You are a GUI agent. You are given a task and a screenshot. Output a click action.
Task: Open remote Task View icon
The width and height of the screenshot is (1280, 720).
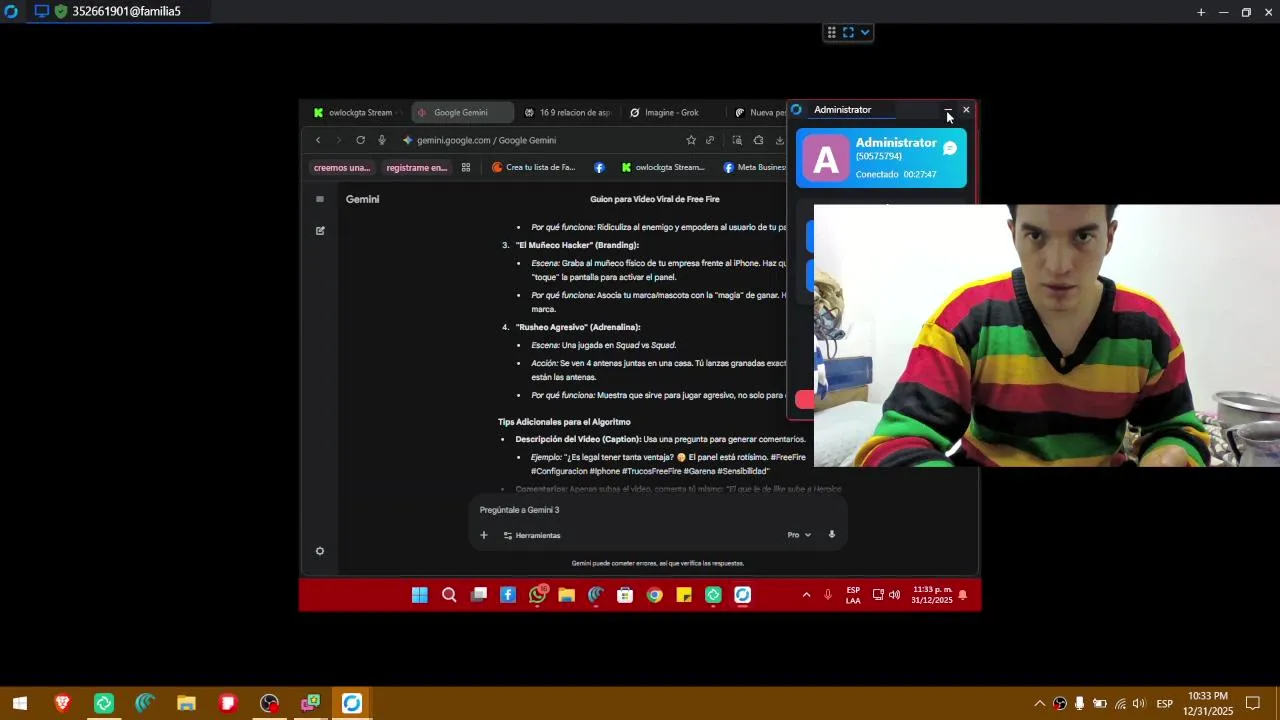pyautogui.click(x=479, y=595)
